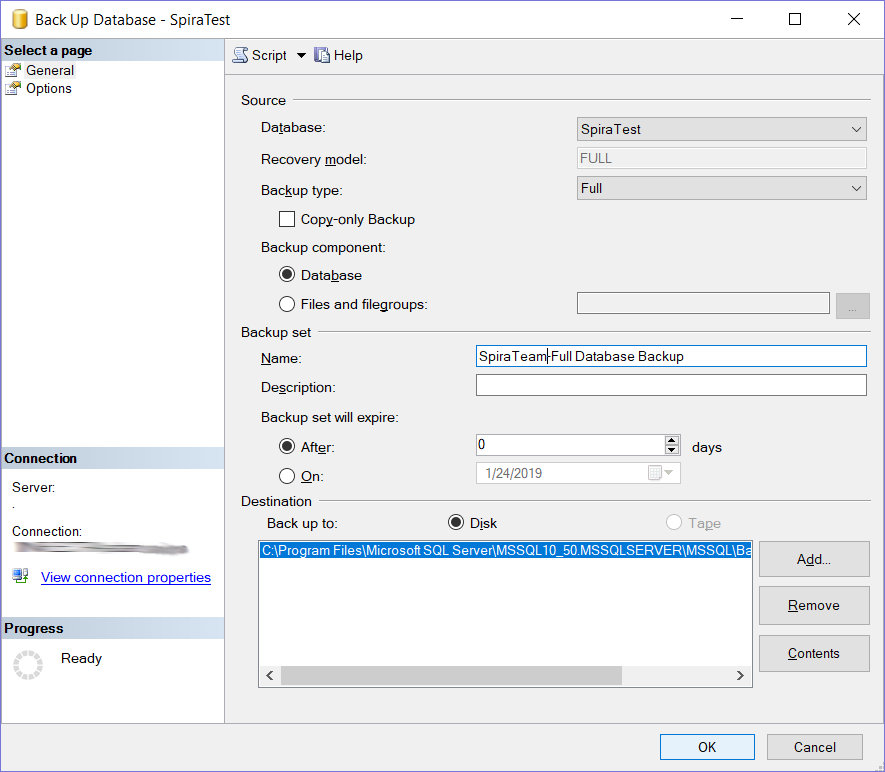Open View connection properties link
Screen dimensions: 885x772
tap(126, 577)
